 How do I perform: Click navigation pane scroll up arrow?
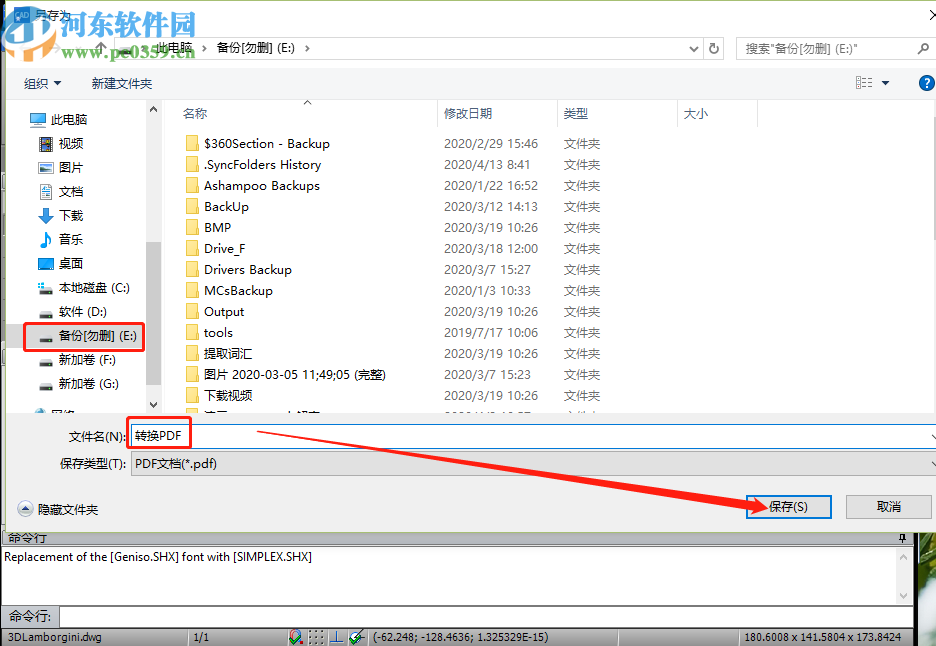click(153, 110)
